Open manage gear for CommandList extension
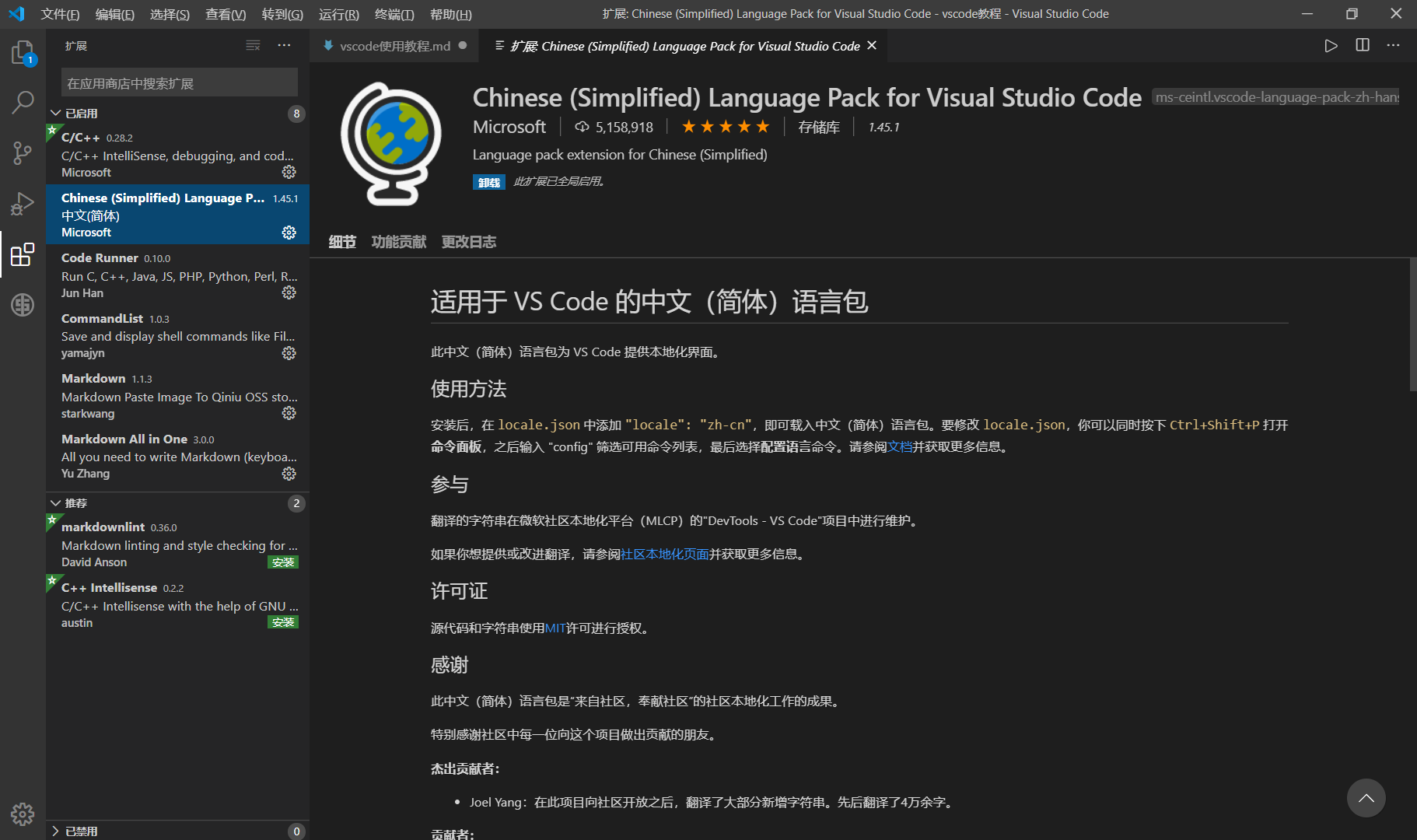This screenshot has height=840, width=1417. 289,353
